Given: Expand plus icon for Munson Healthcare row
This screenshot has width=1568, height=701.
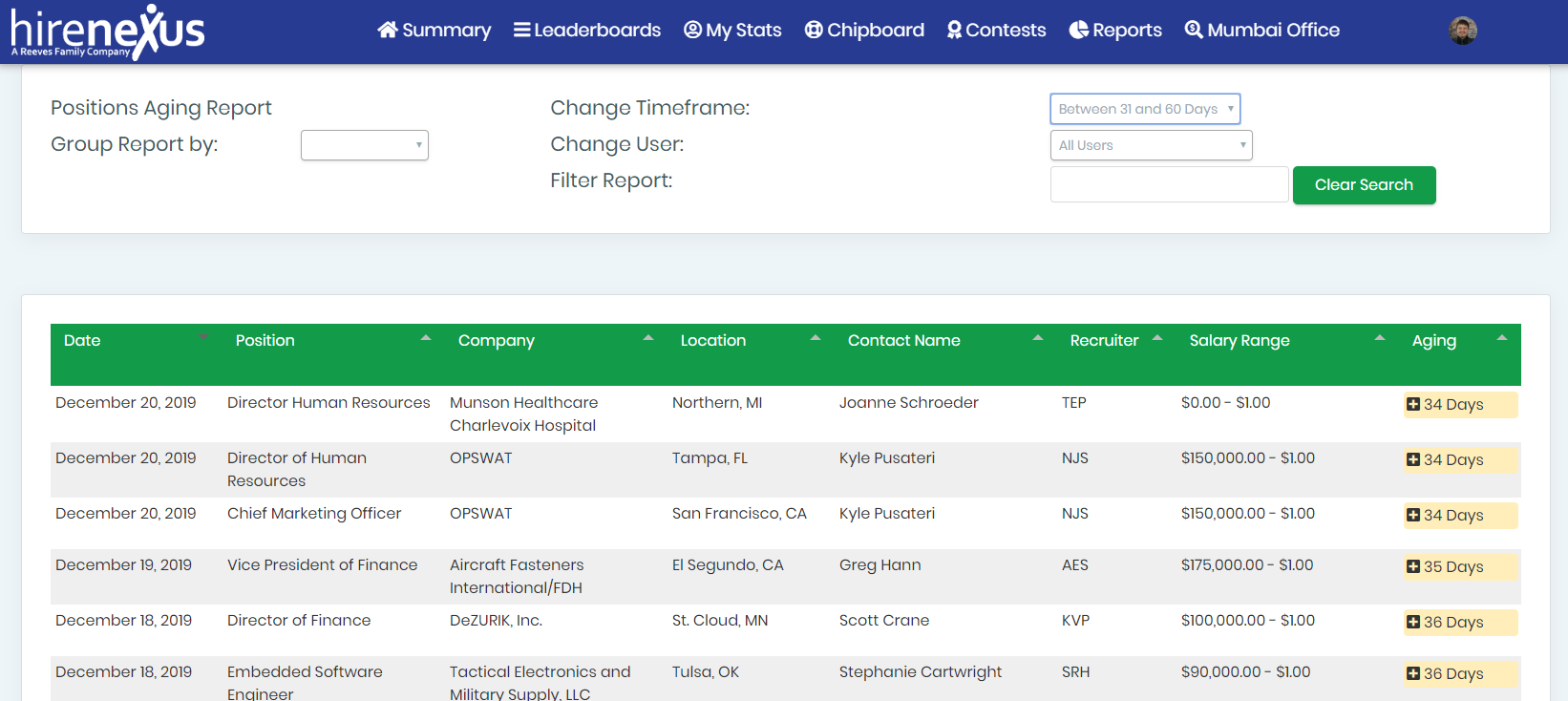Looking at the screenshot, I should [x=1413, y=404].
